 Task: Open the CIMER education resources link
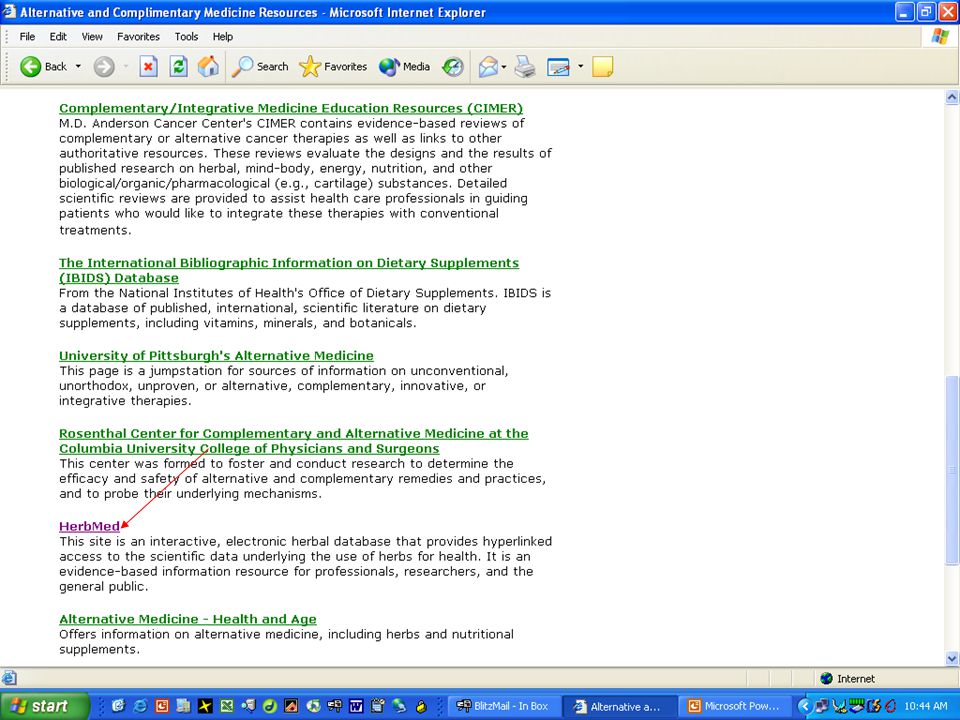coord(291,108)
